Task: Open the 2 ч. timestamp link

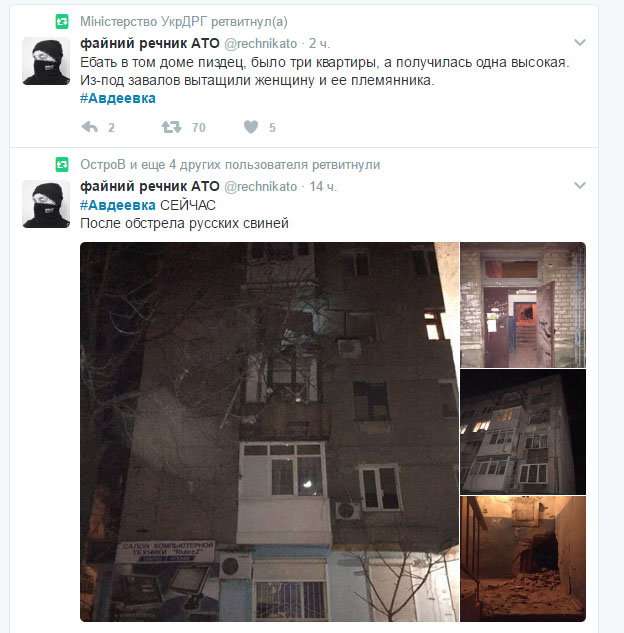Action: pyautogui.click(x=319, y=43)
